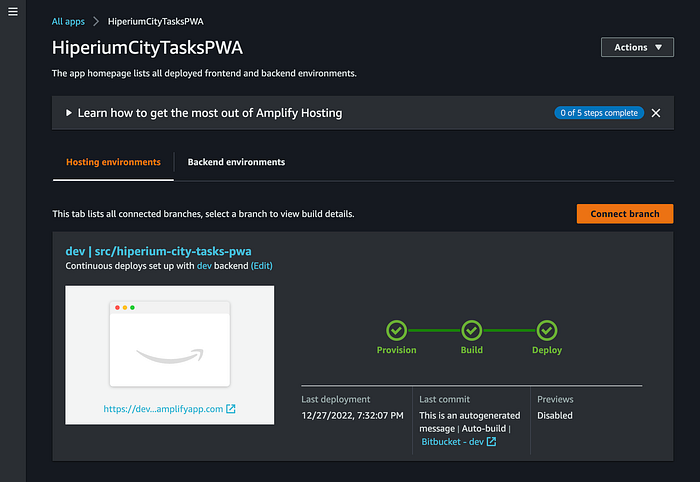Click the HiperiumCityTasksPWA breadcrumb text

[155, 21]
